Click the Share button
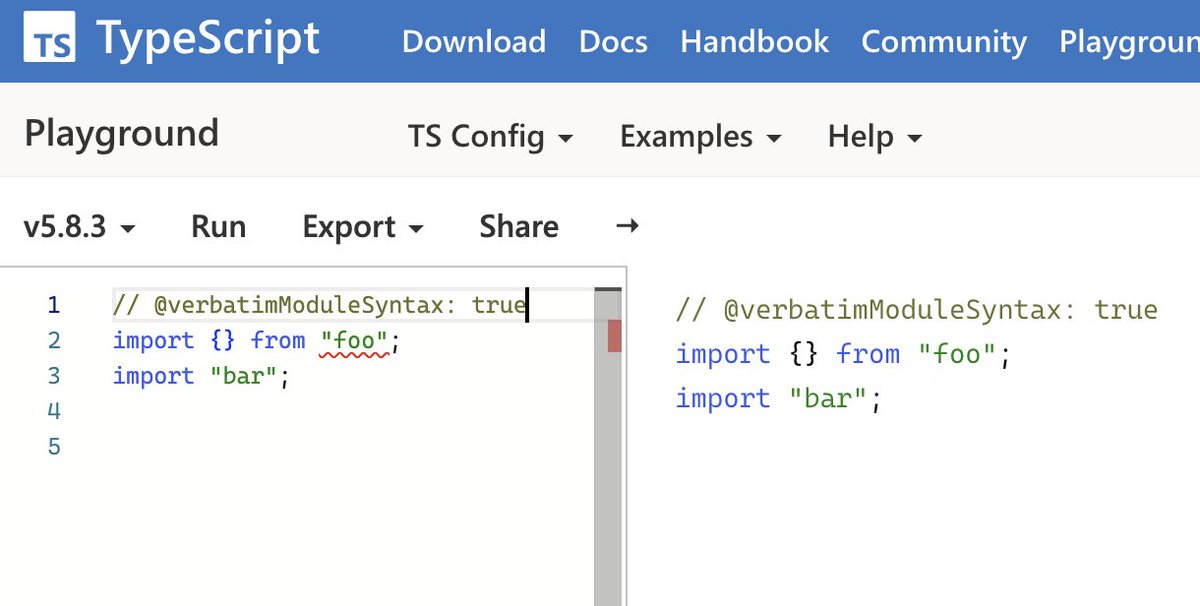Image resolution: width=1200 pixels, height=606 pixels. (519, 227)
